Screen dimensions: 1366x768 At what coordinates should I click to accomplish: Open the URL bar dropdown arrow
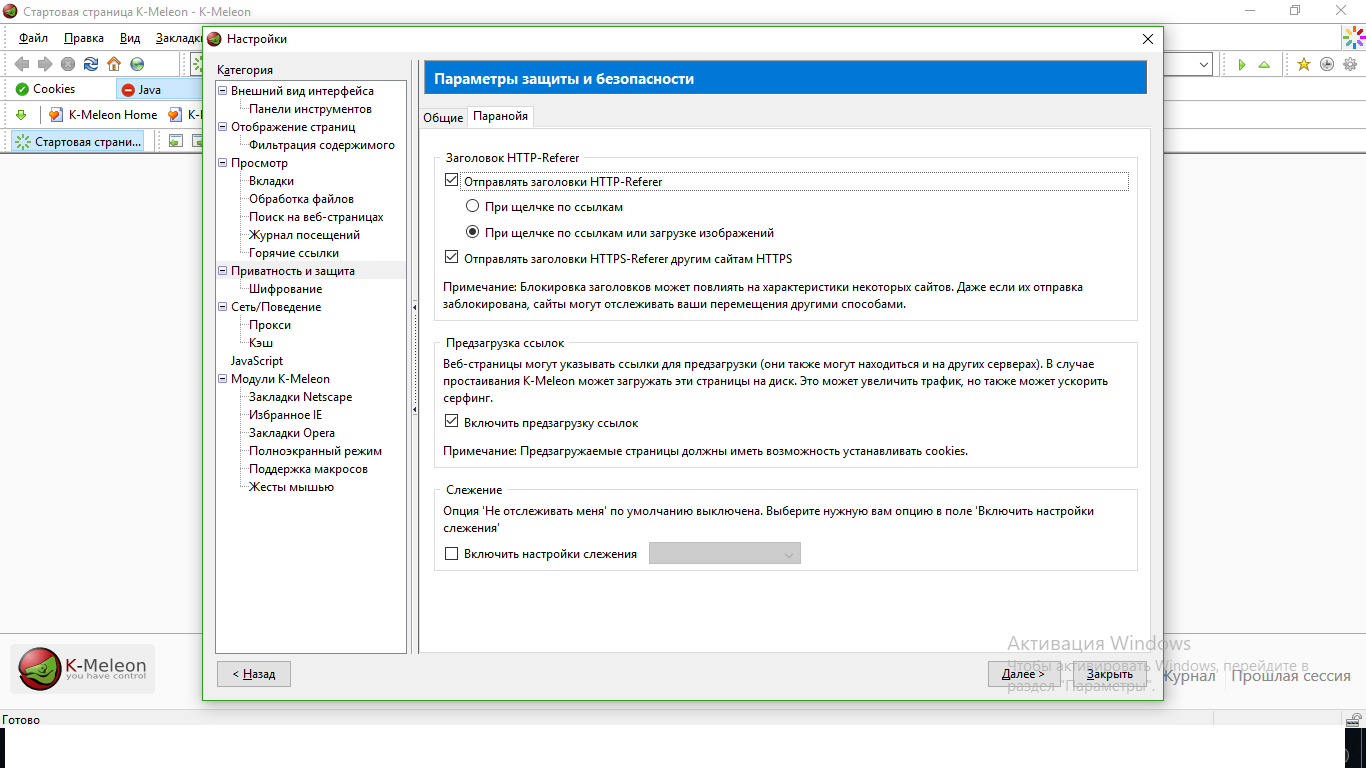[1204, 64]
